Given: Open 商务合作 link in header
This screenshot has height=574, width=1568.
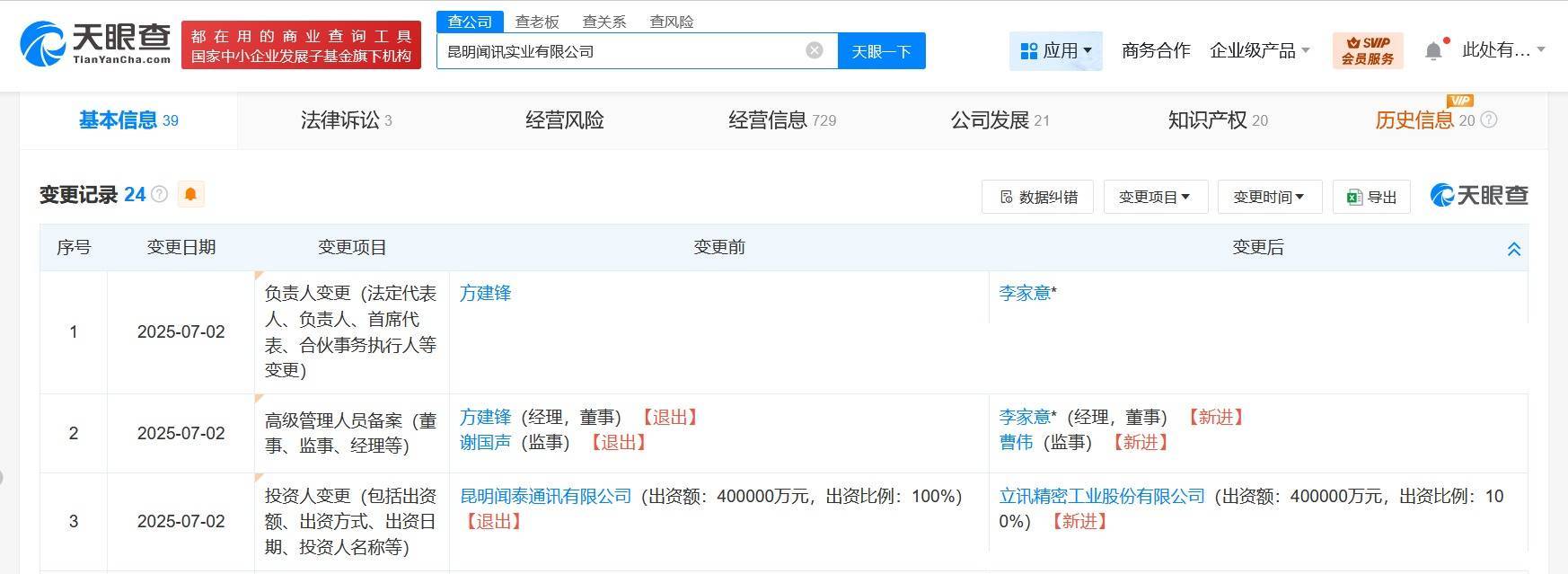Looking at the screenshot, I should (1156, 50).
